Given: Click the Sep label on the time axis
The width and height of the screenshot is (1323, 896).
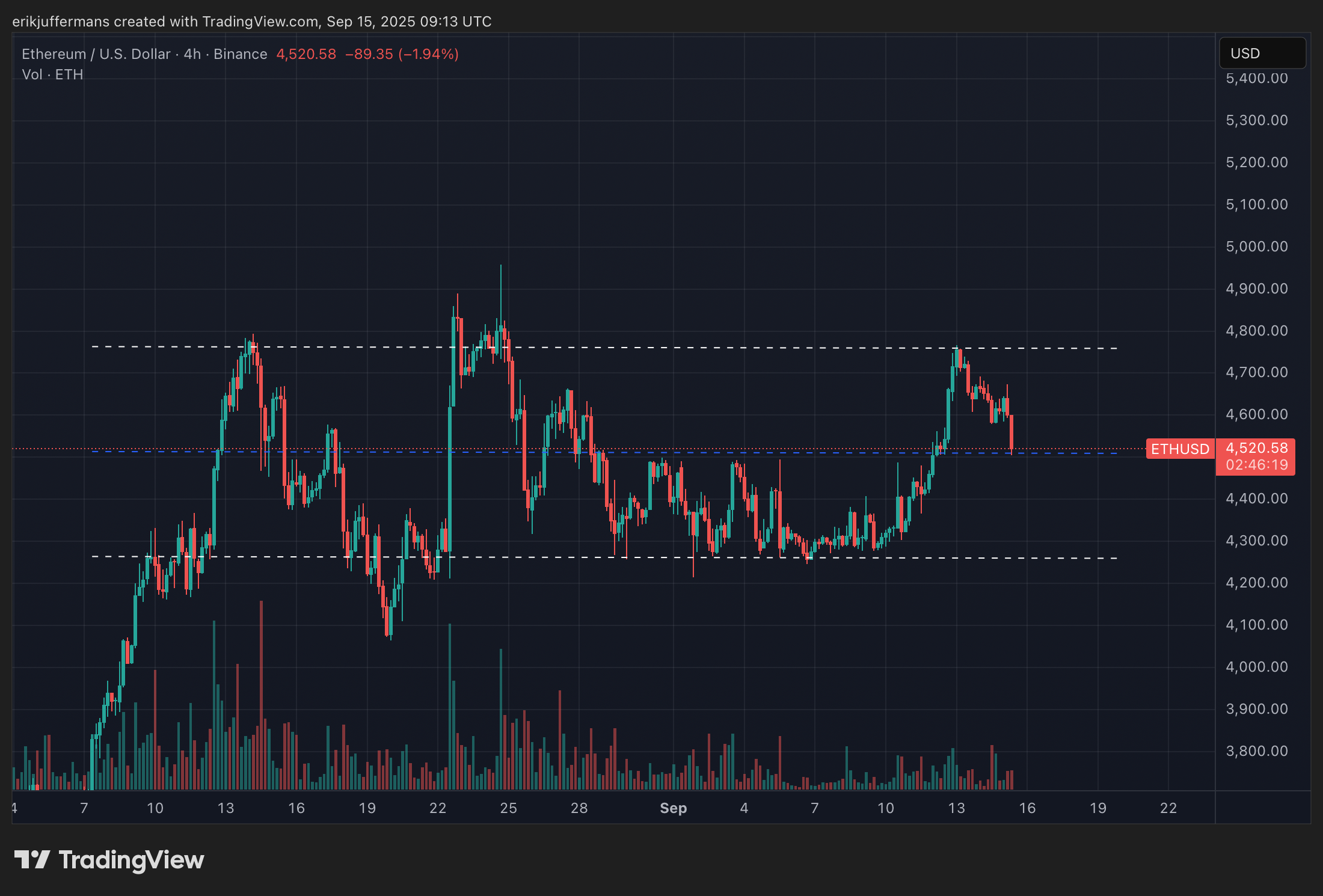Looking at the screenshot, I should tap(673, 808).
